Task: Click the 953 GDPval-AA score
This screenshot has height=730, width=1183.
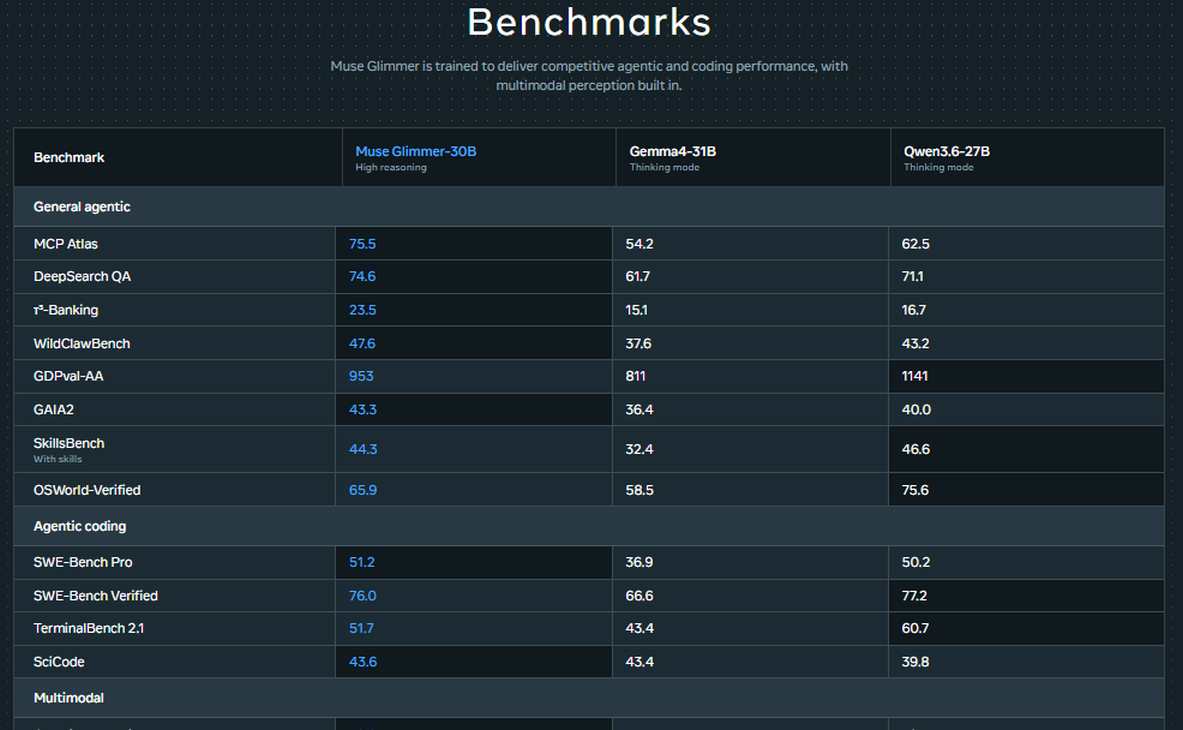Action: point(361,376)
